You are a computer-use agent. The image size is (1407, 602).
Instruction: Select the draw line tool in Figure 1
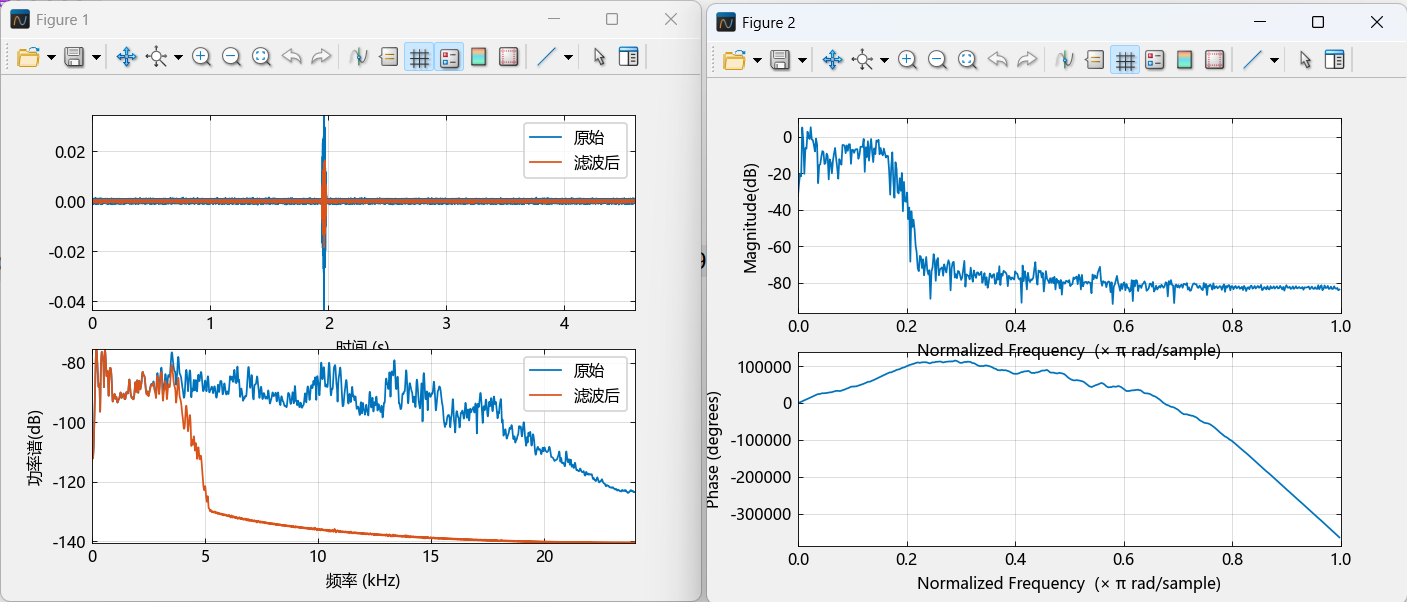tap(546, 57)
